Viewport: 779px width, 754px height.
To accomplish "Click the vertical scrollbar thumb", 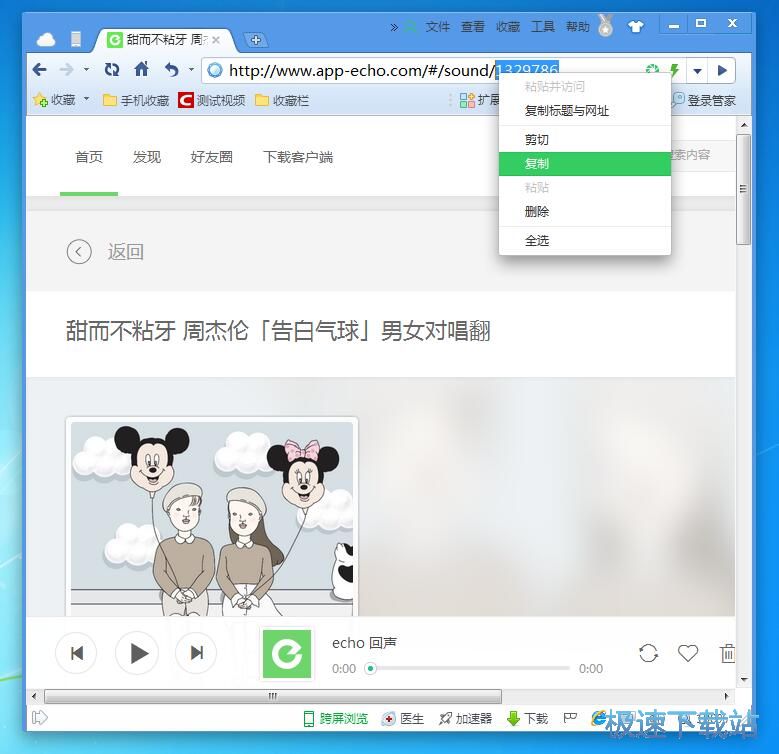I will point(743,189).
